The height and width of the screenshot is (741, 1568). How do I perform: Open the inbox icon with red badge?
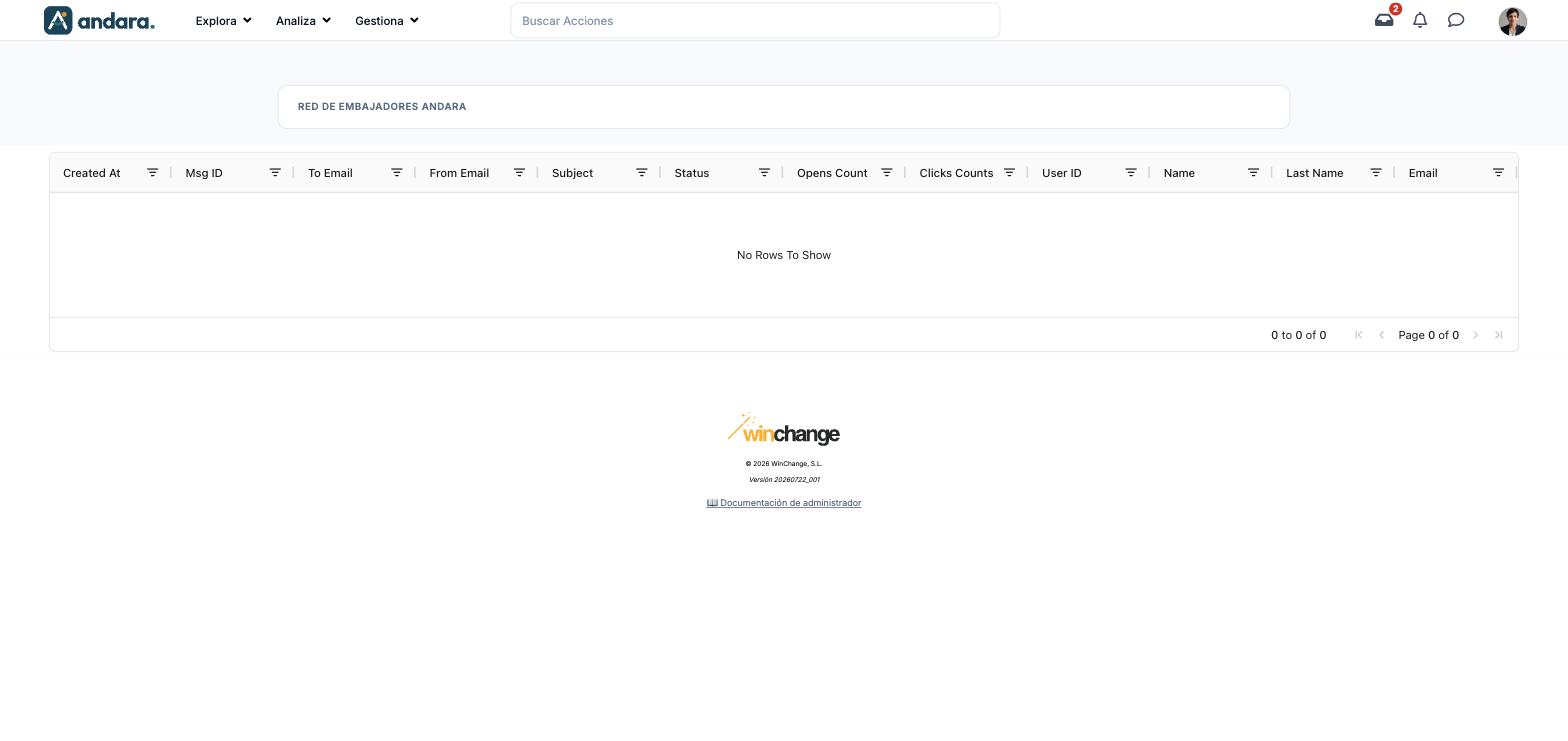(x=1384, y=20)
